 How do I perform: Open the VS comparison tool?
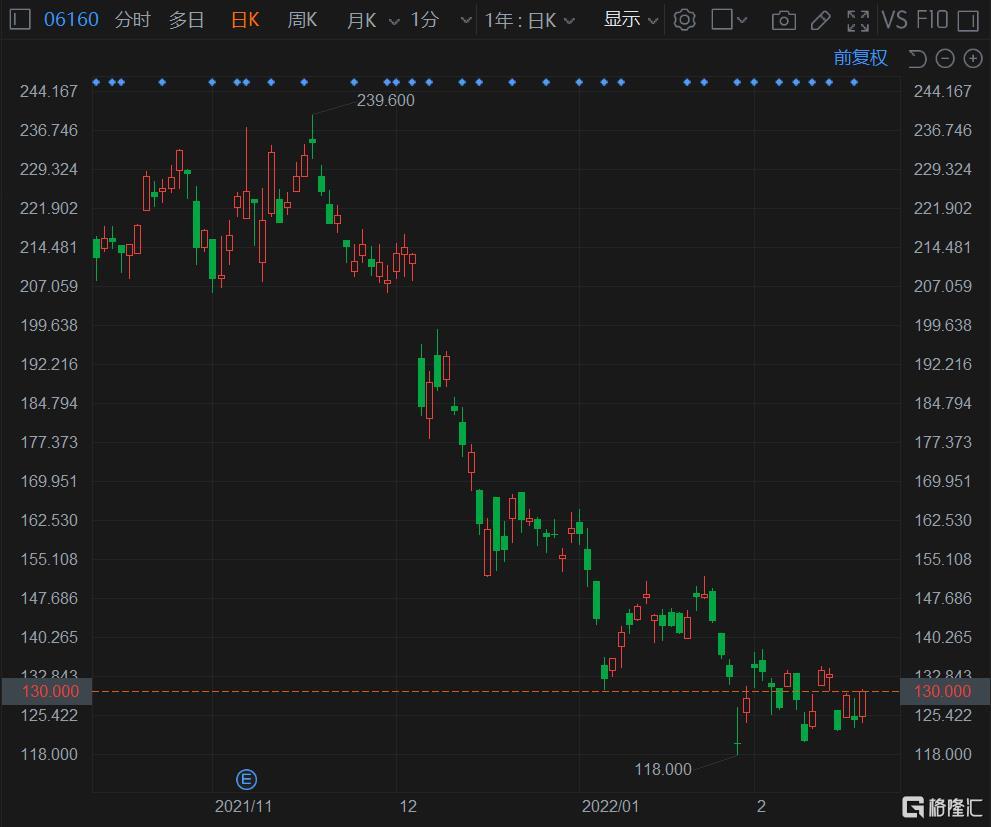pos(894,20)
